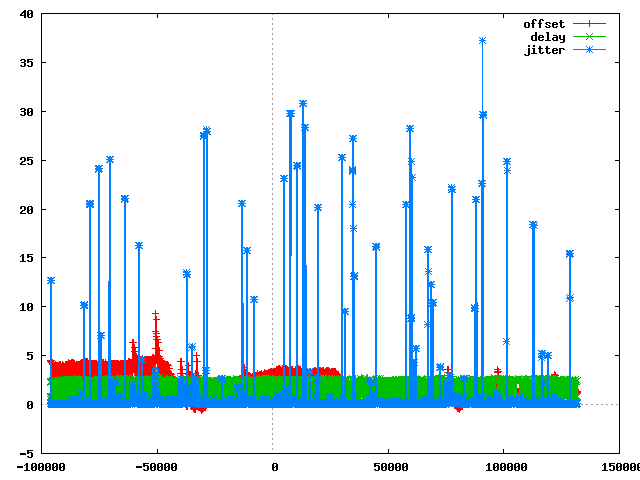Click the y-axis label 20
Screen dimensions: 640x480
pyautogui.click(x=26, y=209)
